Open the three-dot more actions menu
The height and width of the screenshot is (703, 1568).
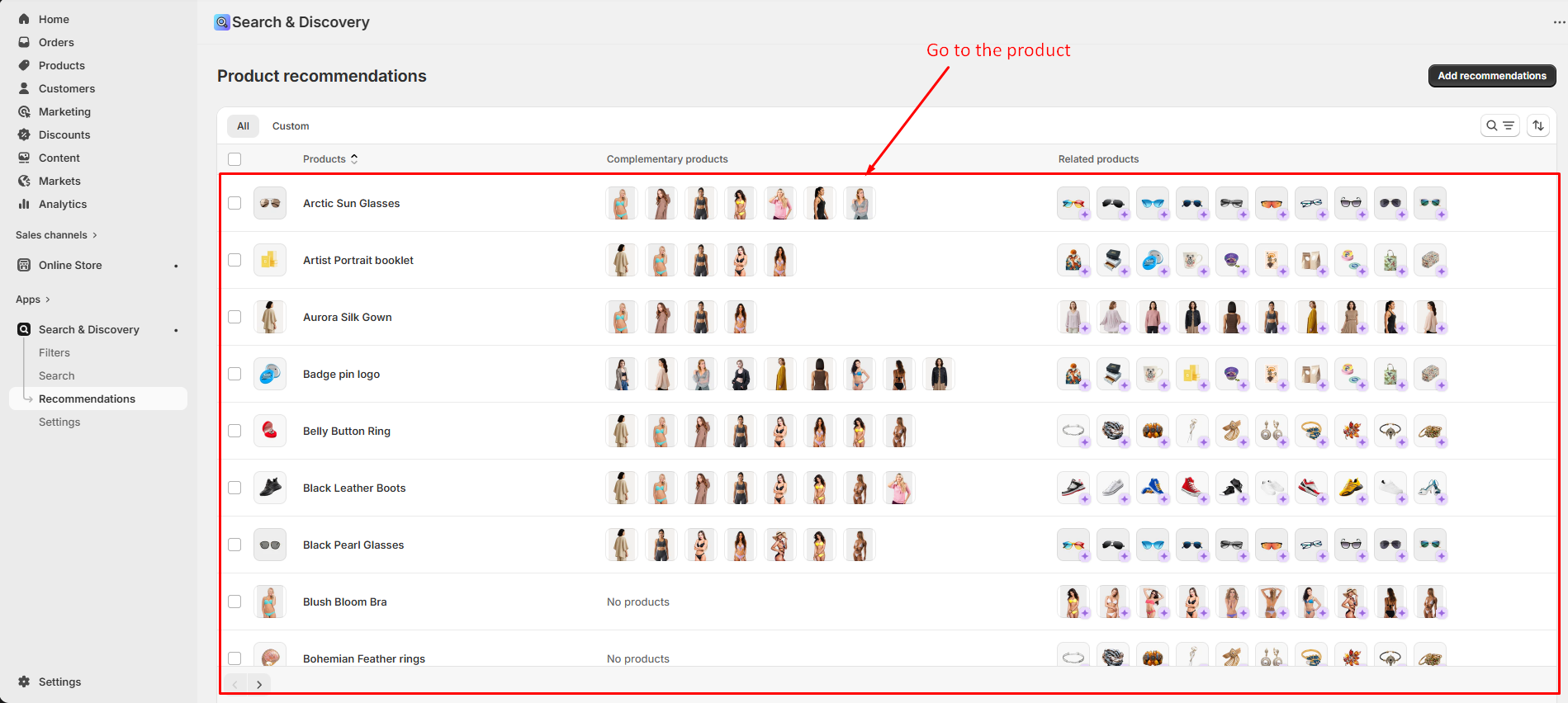(1559, 22)
